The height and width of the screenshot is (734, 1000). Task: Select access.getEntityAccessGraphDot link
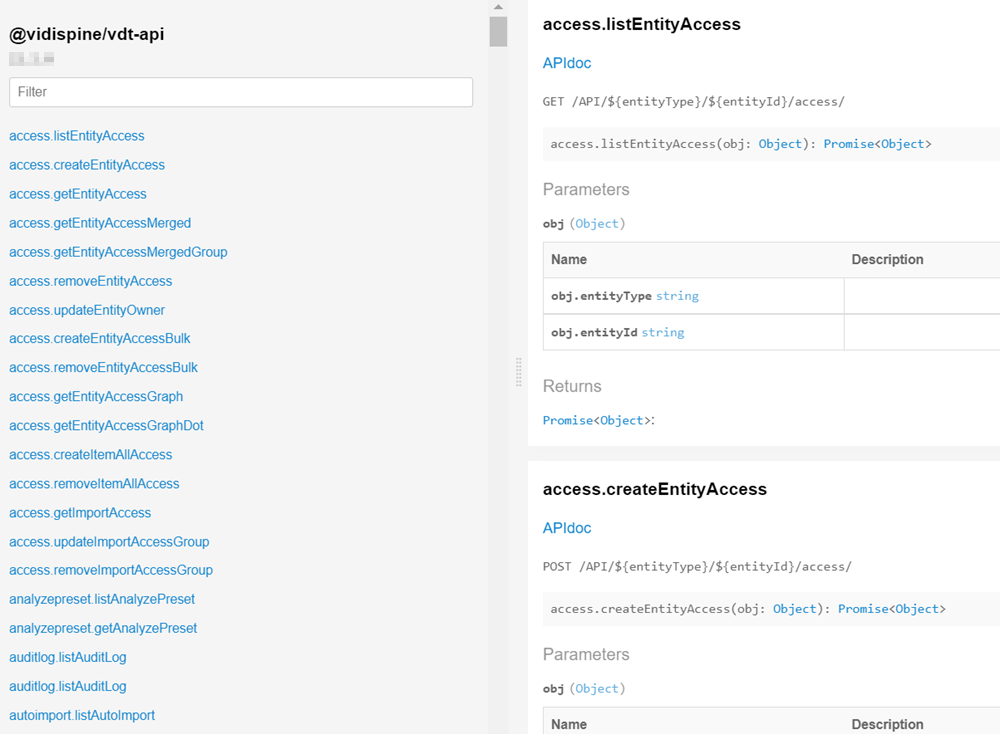click(106, 426)
